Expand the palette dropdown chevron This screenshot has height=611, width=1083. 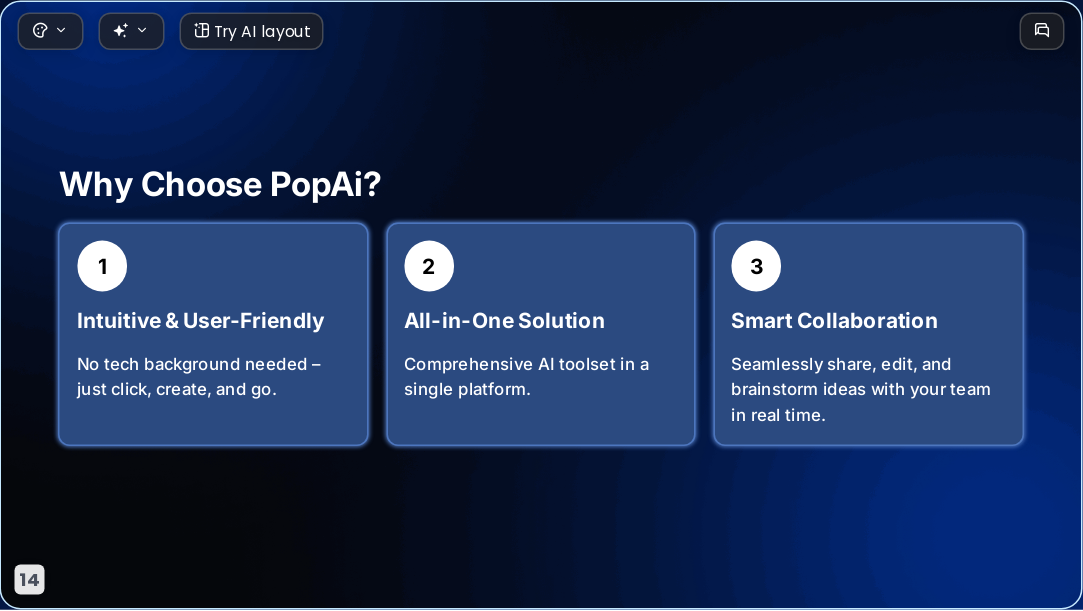tap(61, 30)
